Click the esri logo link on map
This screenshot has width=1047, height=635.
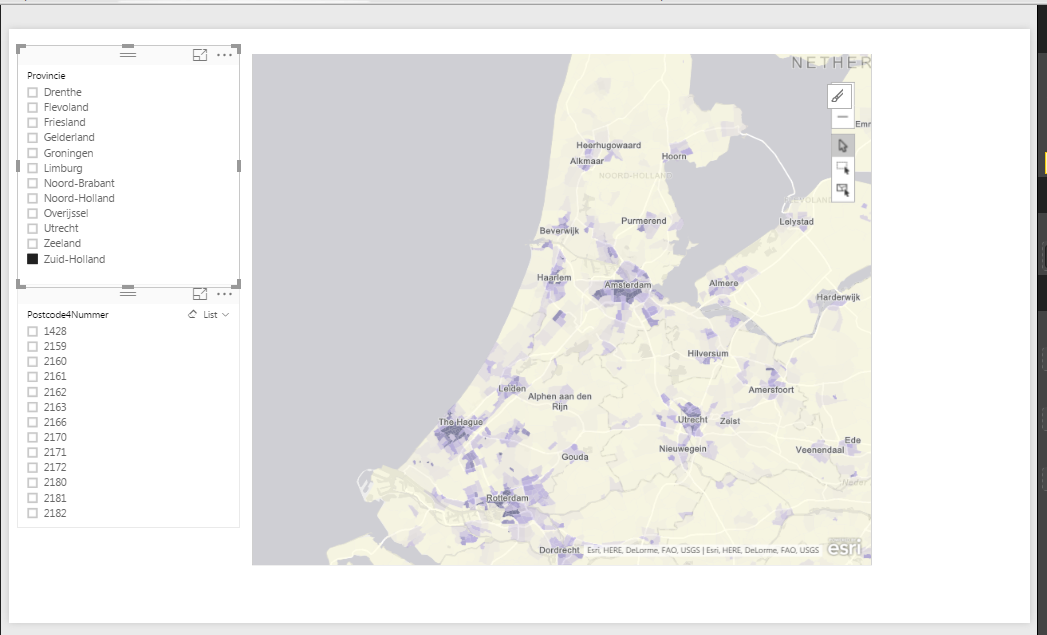845,548
